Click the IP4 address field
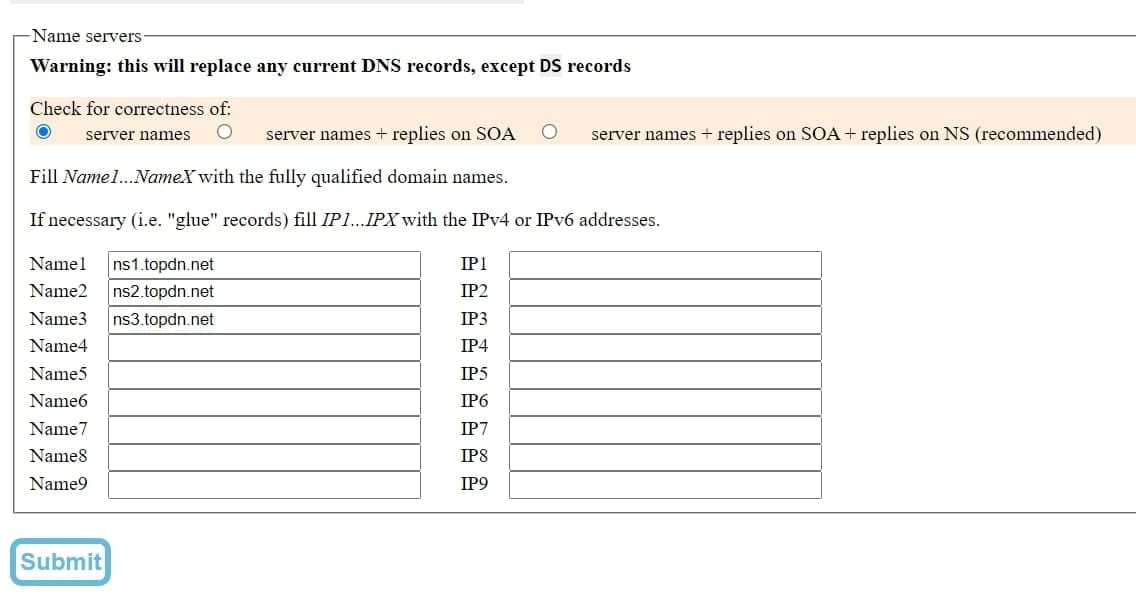 pyautogui.click(x=665, y=348)
